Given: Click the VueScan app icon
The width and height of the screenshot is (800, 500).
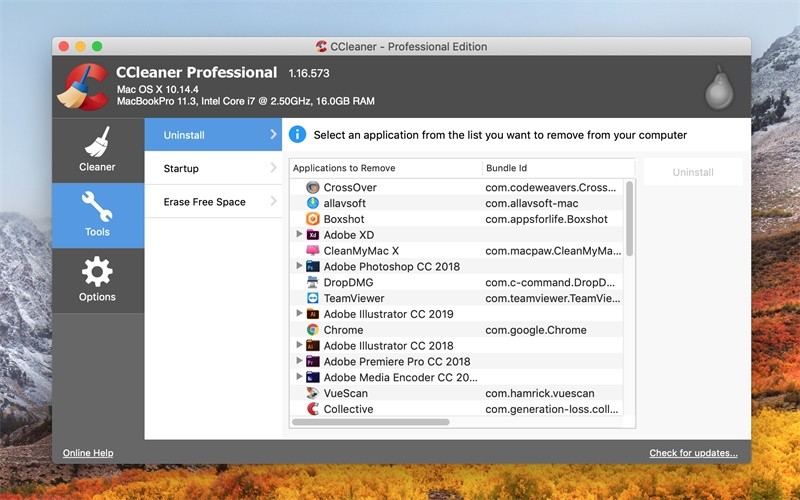Looking at the screenshot, I should click(313, 393).
